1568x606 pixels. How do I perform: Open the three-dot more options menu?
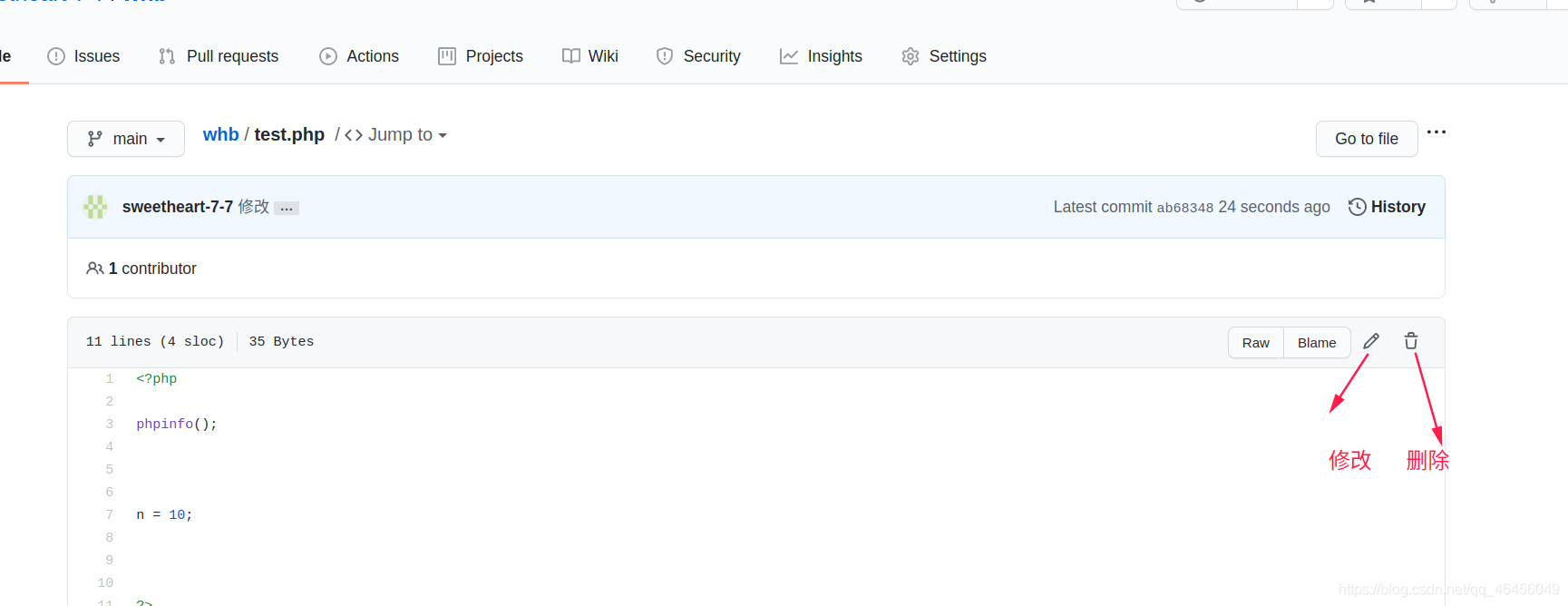click(1437, 132)
